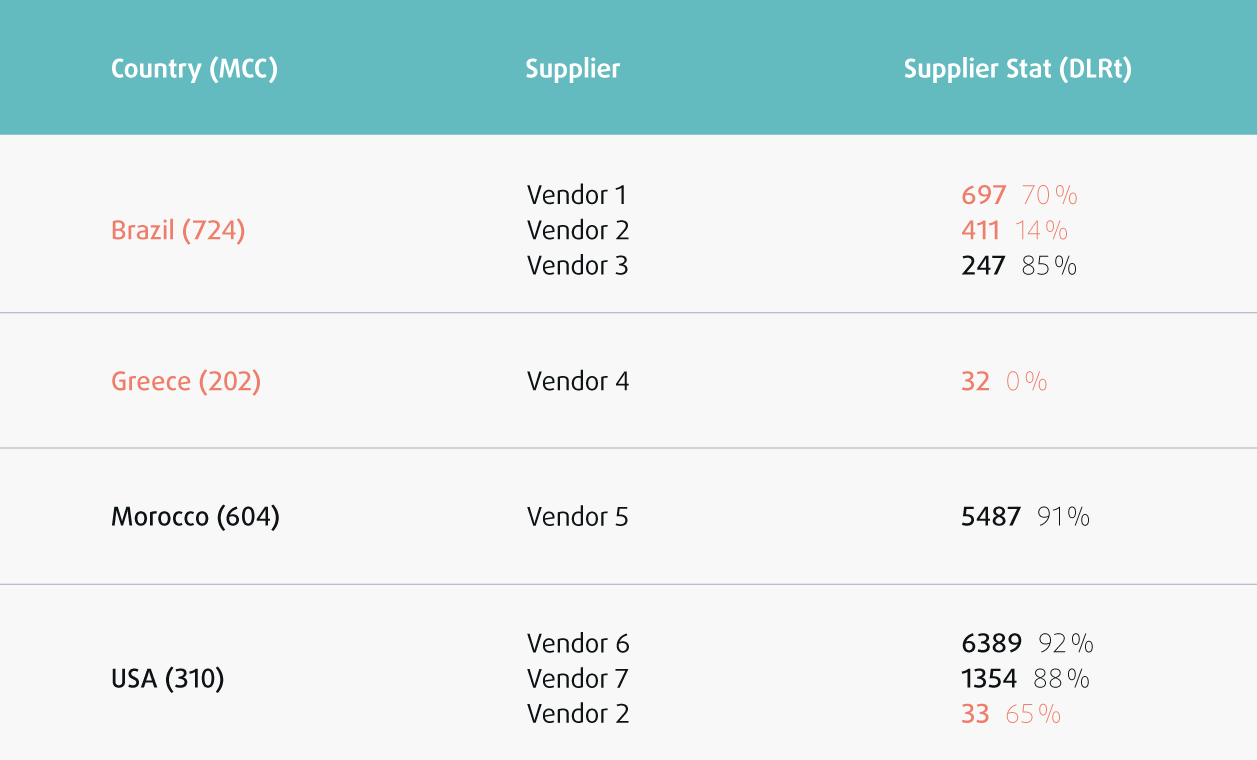Click Vendor 4 for Greece
This screenshot has height=760, width=1257.
click(578, 382)
